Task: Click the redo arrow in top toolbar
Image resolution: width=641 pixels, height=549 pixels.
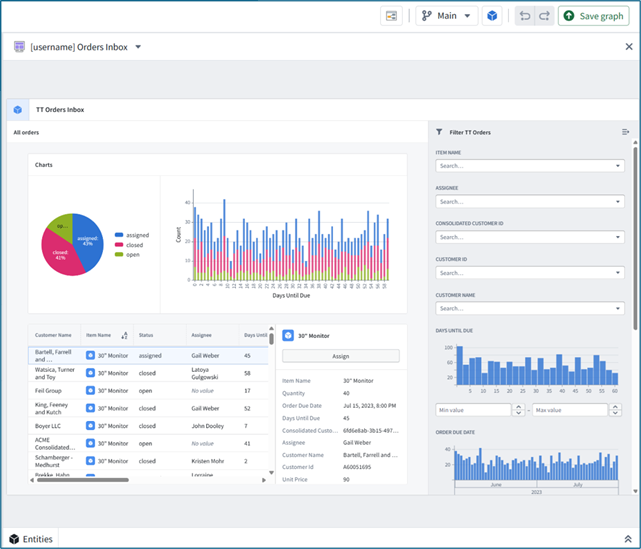Action: point(545,16)
